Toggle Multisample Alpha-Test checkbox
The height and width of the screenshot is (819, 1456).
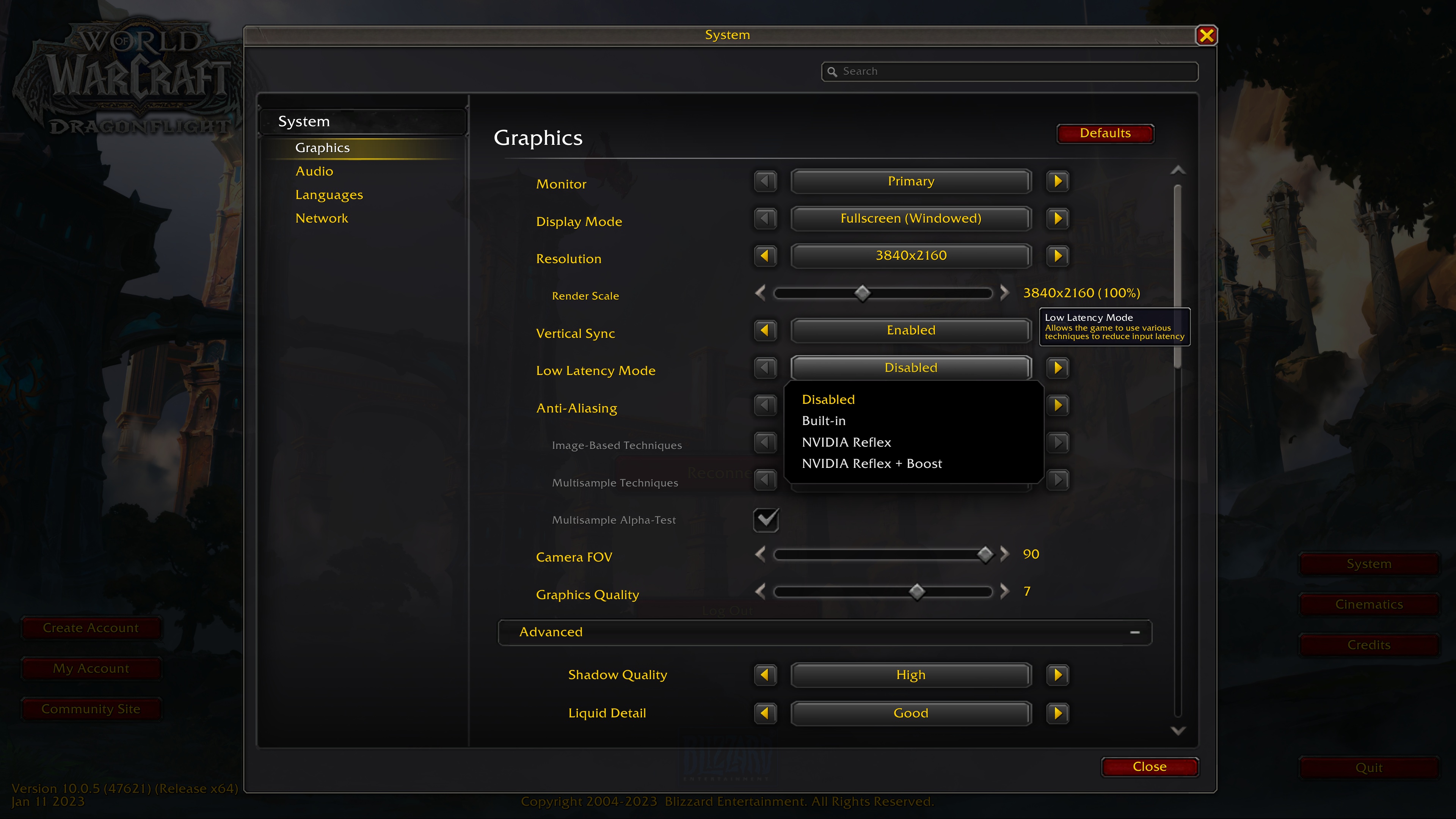[765, 519]
